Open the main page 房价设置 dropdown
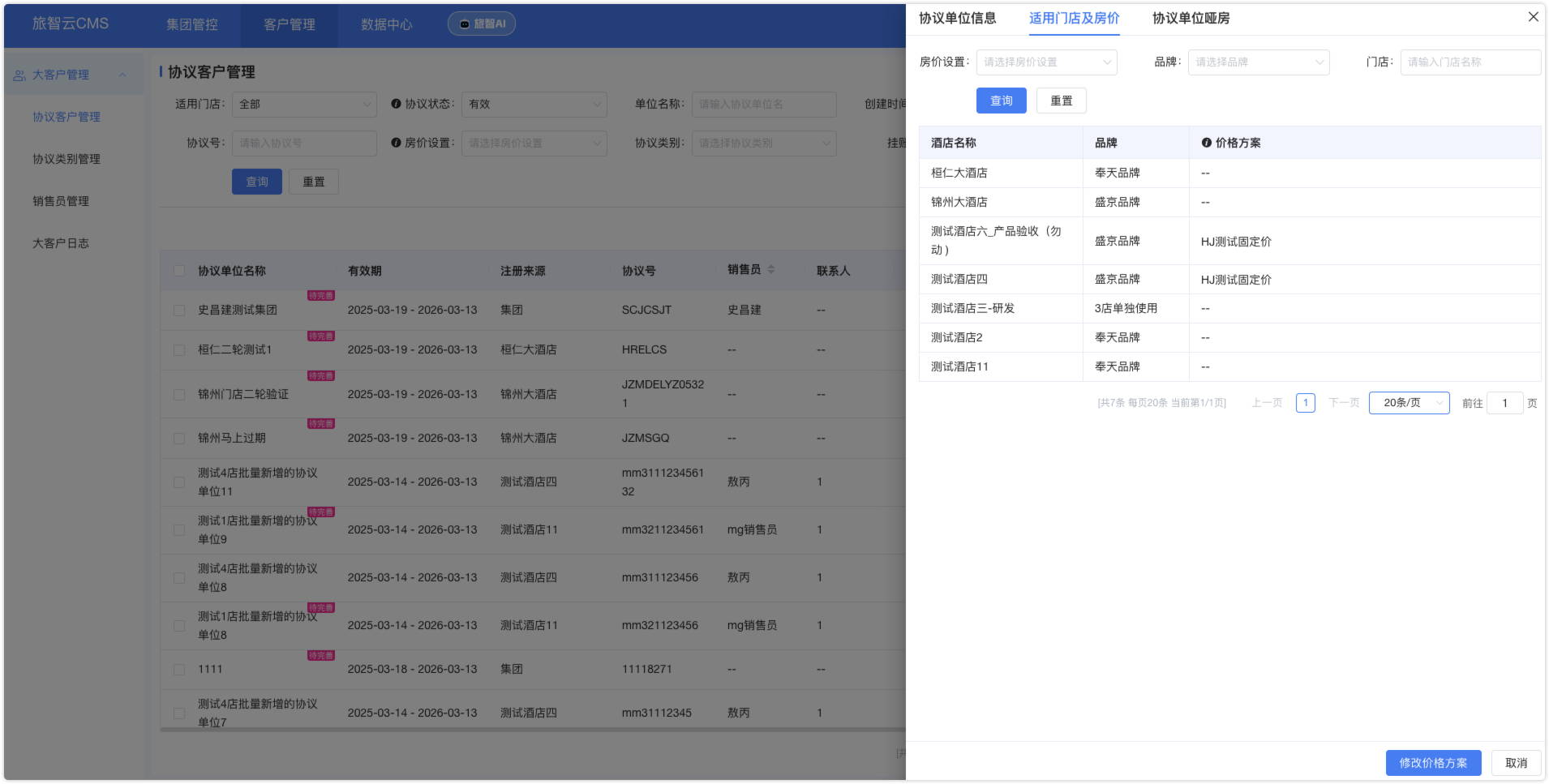1549x784 pixels. (x=534, y=143)
